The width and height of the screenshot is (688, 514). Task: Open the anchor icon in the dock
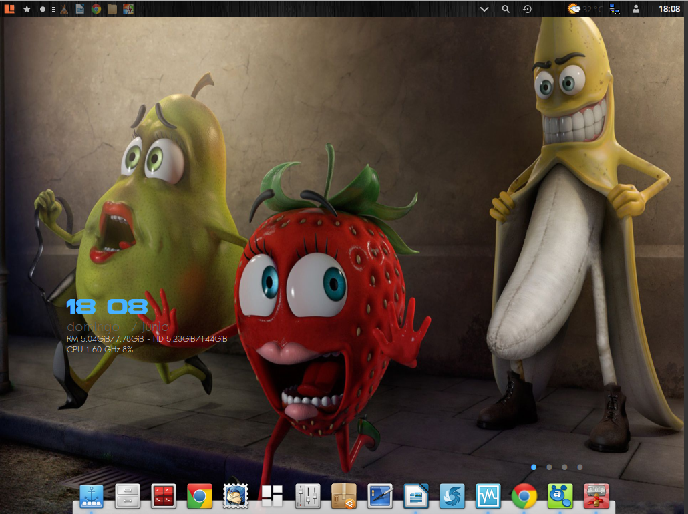[x=90, y=495]
